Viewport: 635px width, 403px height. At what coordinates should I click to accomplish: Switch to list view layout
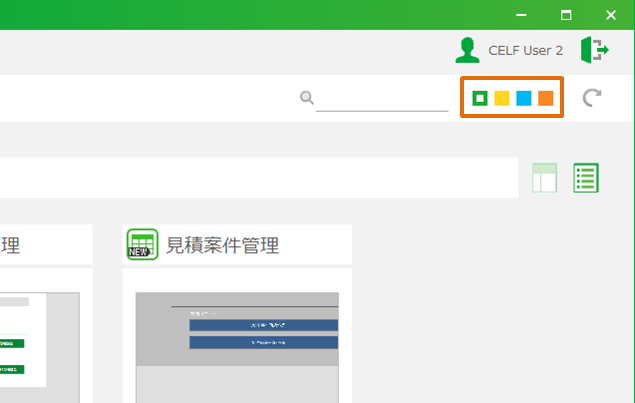pyautogui.click(x=586, y=177)
